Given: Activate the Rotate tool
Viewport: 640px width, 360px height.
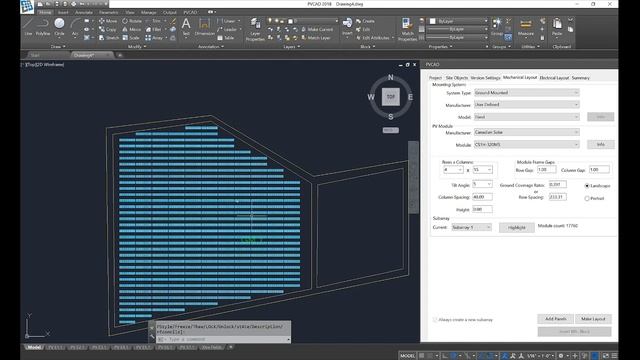Looking at the screenshot, I should 132,21.
